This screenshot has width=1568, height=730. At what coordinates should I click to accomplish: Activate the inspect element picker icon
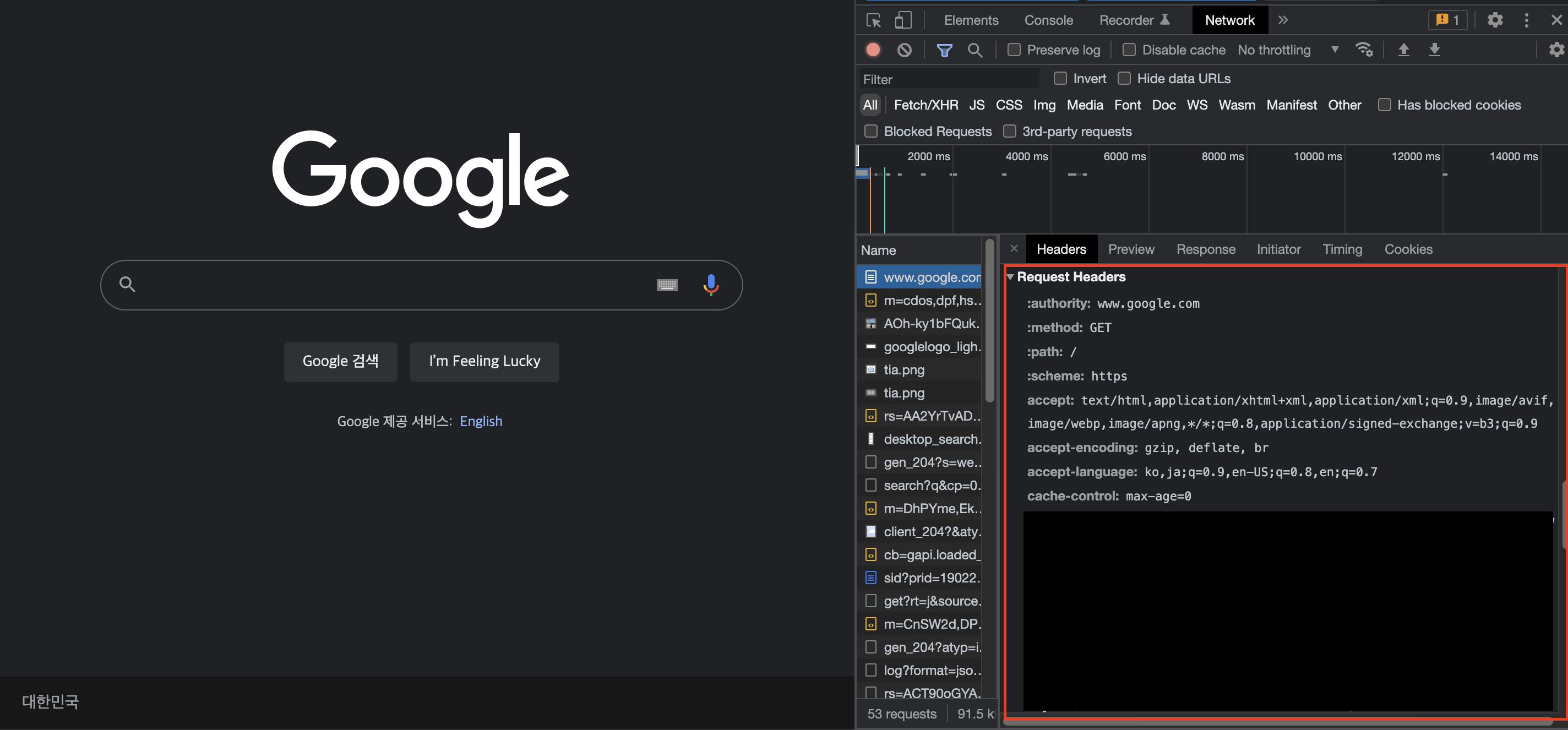[x=874, y=20]
